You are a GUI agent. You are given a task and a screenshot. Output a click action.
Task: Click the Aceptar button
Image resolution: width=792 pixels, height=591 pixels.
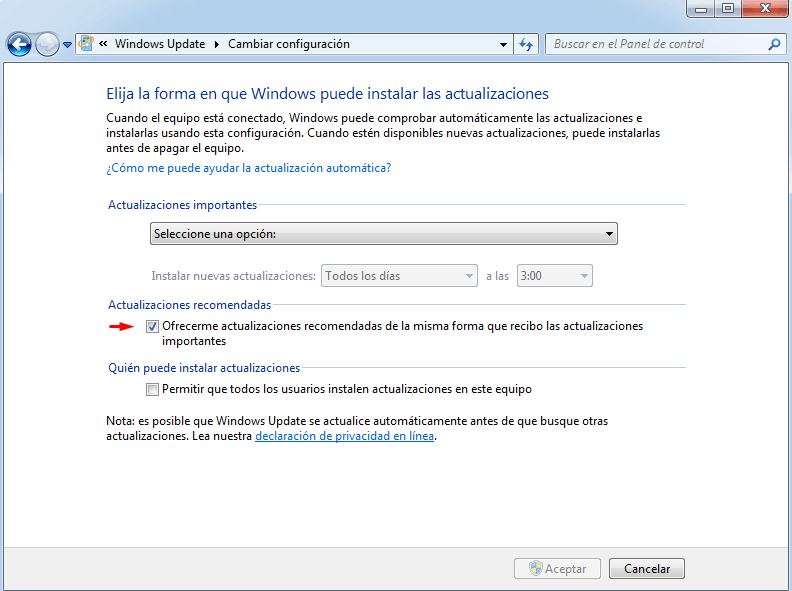click(x=557, y=569)
